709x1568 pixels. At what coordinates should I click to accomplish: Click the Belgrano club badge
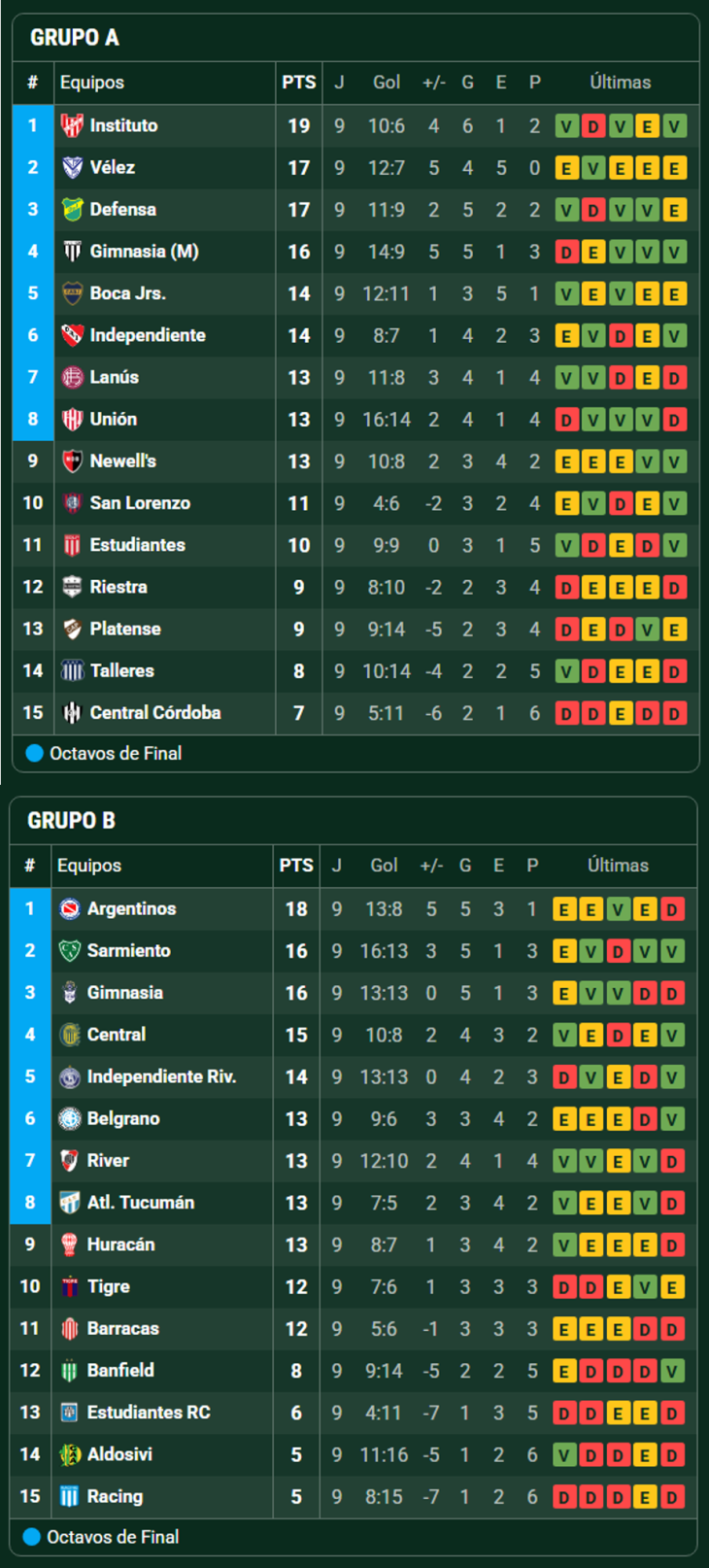(x=69, y=1118)
